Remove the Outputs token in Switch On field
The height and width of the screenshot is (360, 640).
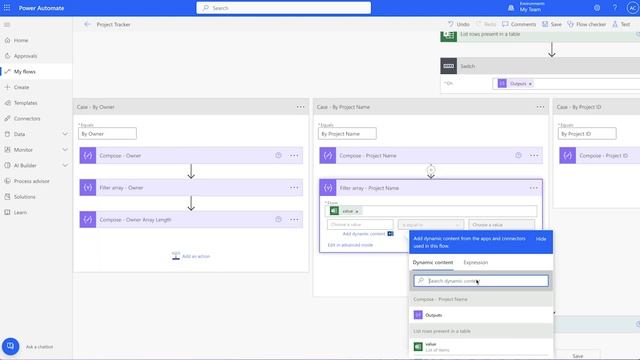pyautogui.click(x=530, y=84)
